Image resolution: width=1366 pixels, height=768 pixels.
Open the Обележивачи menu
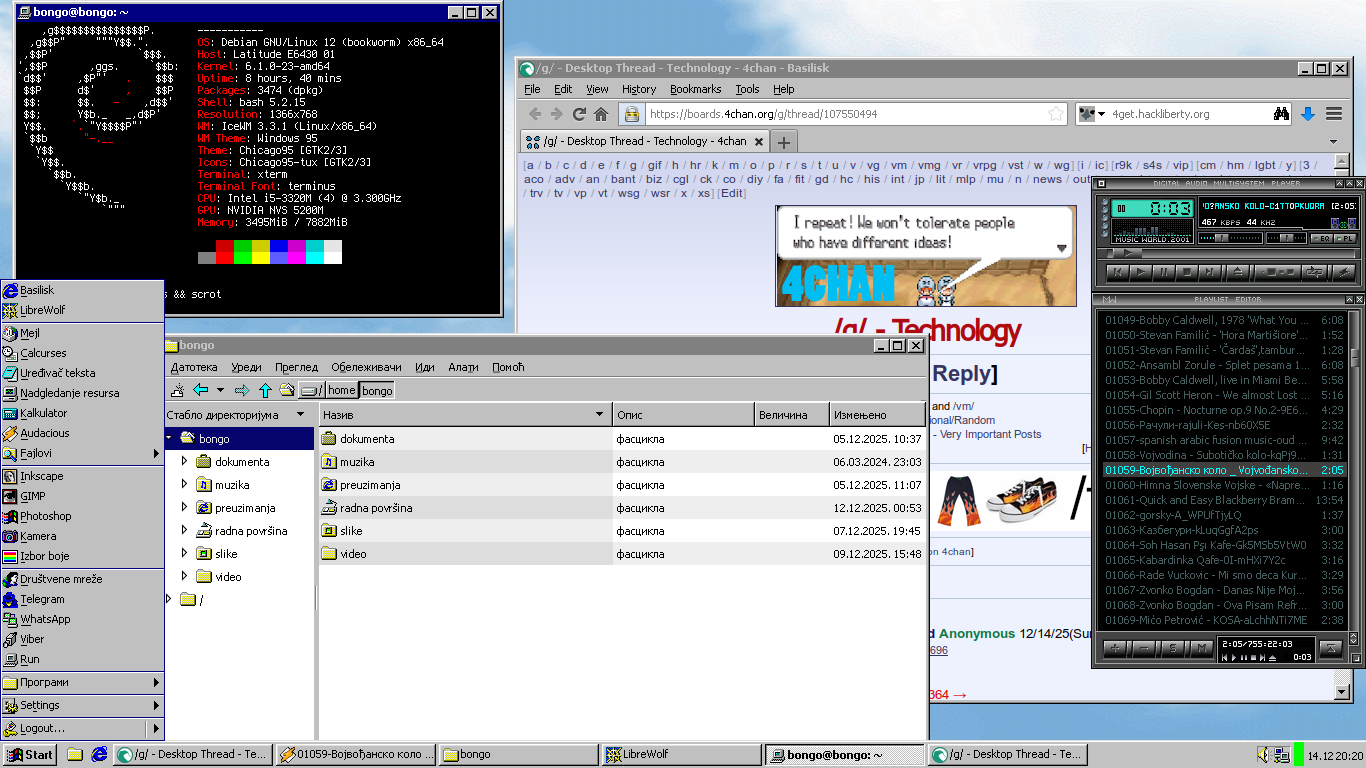coord(366,367)
